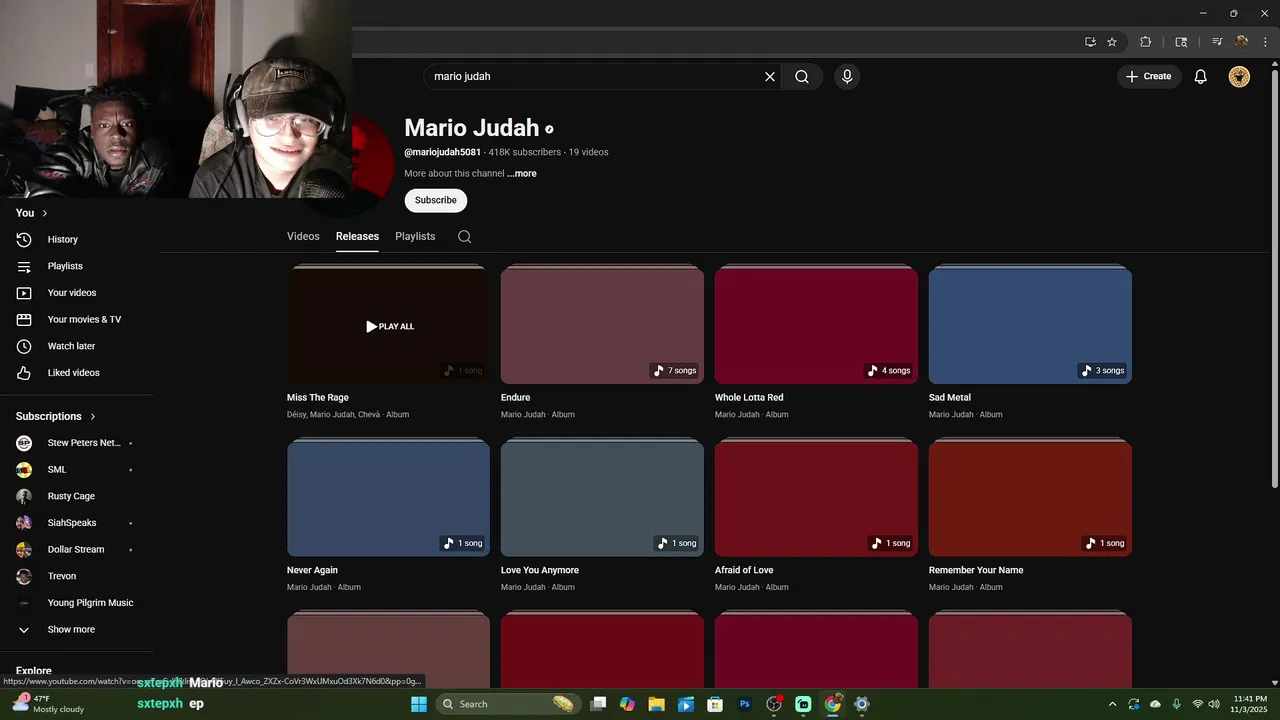Open the YouTube account avatar menu
This screenshot has width=1280, height=720.
click(1239, 76)
